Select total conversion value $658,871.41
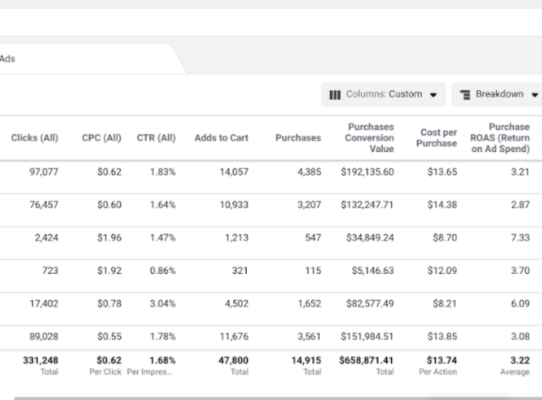 pos(366,360)
